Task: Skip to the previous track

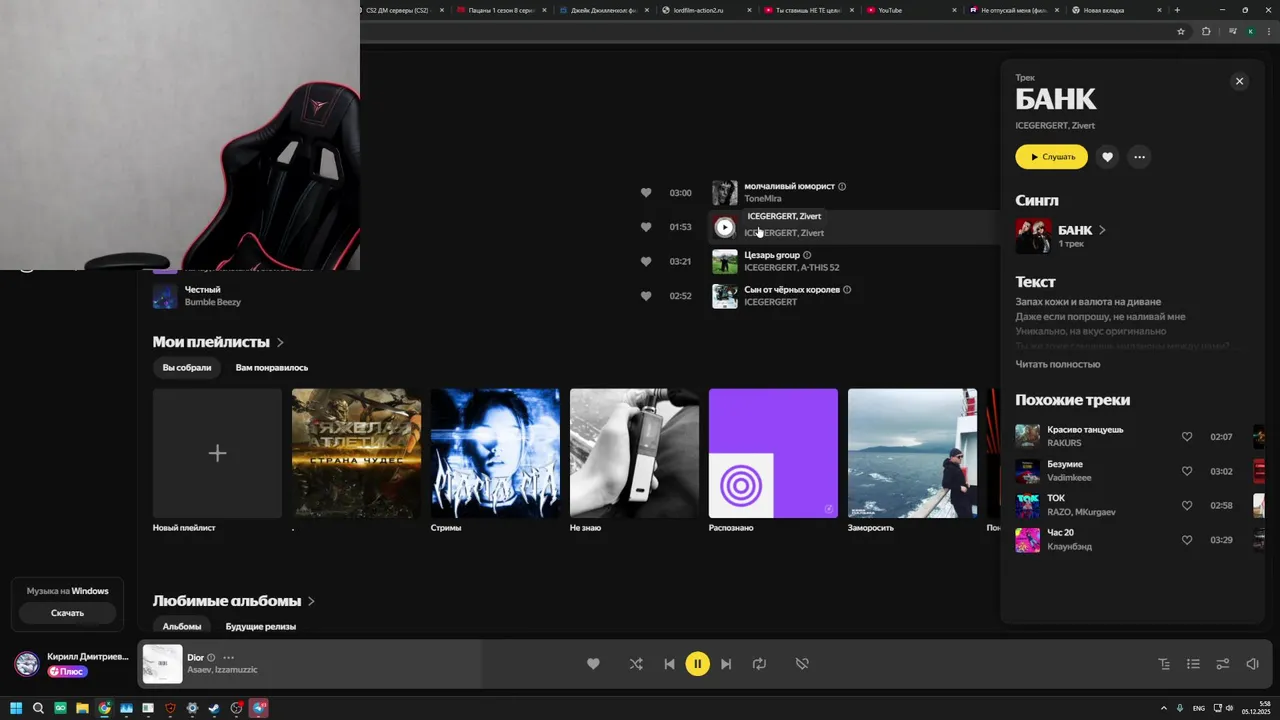Action: tap(669, 664)
